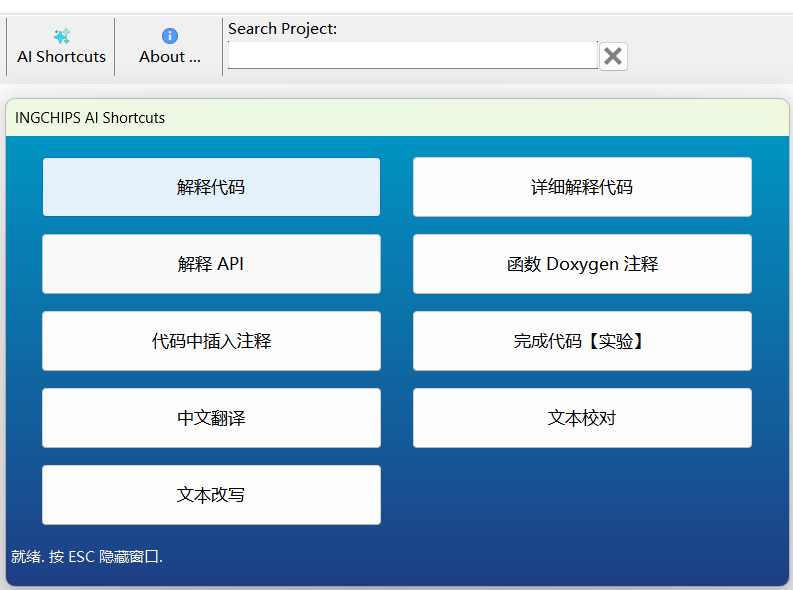This screenshot has height=590, width=793.
Task: Click the blue About info icon
Action: (x=170, y=36)
